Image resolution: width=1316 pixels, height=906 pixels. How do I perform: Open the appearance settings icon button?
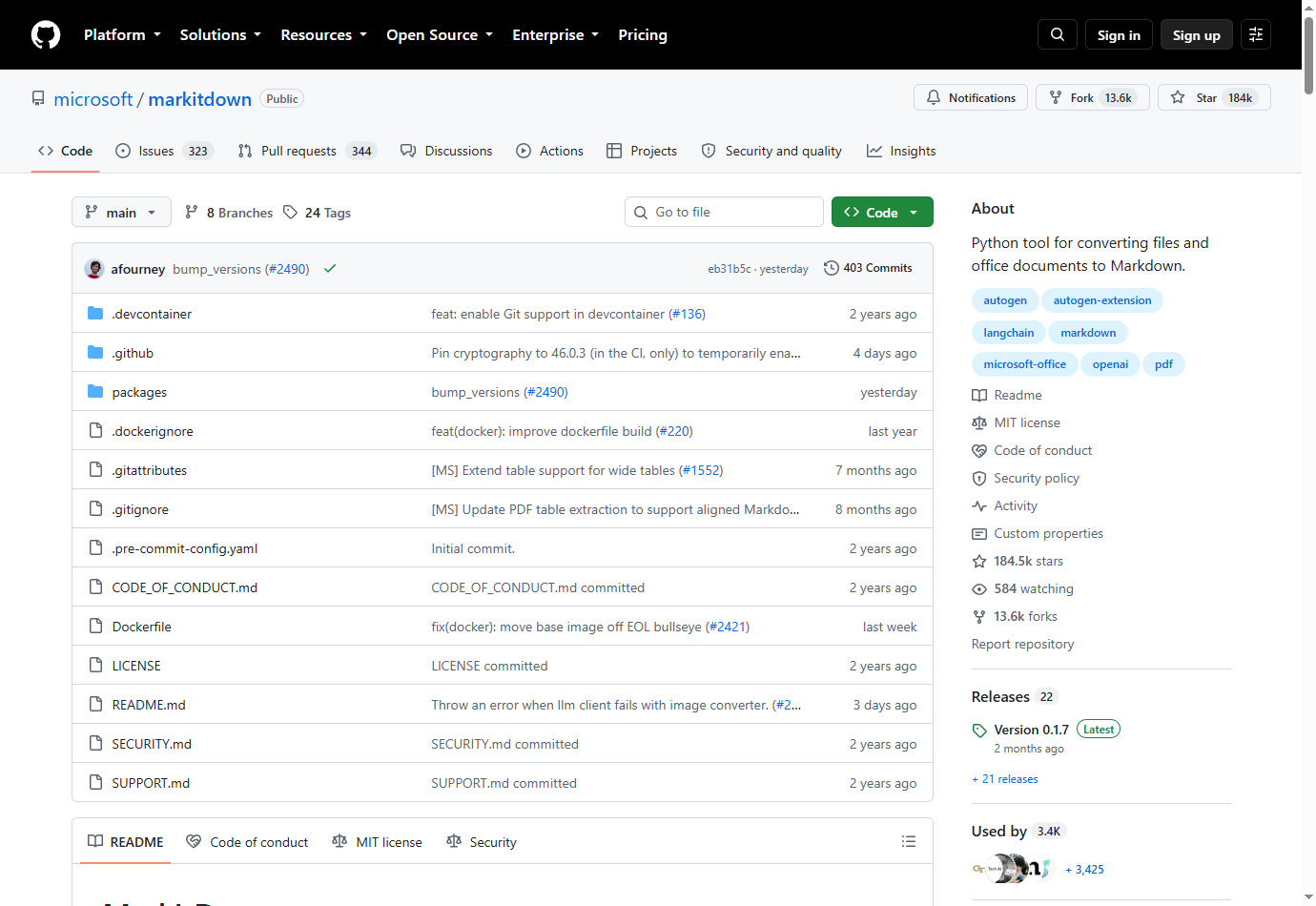pos(1256,34)
